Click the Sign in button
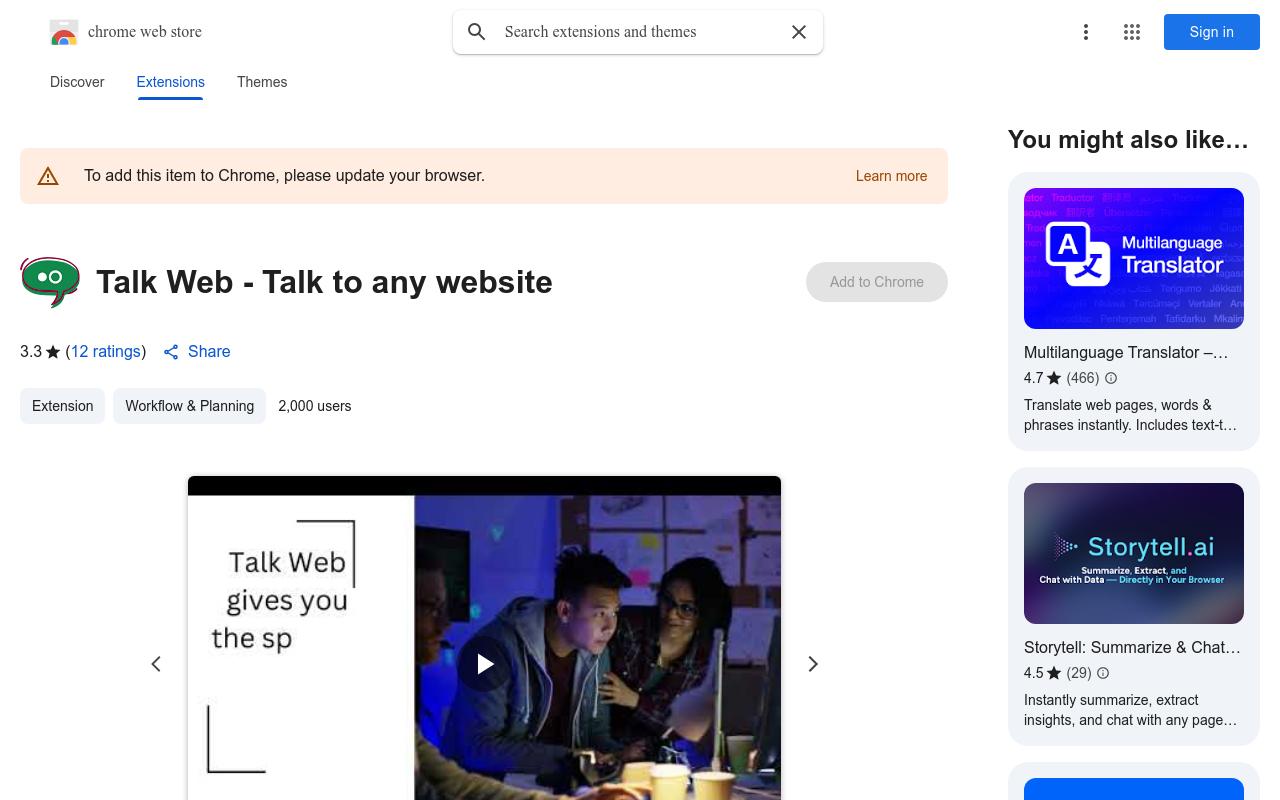This screenshot has height=800, width=1280. point(1212,32)
